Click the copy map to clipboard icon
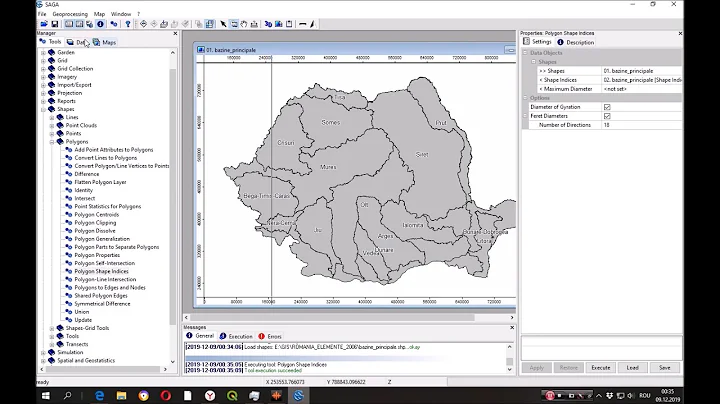The width and height of the screenshot is (720, 404). [289, 24]
